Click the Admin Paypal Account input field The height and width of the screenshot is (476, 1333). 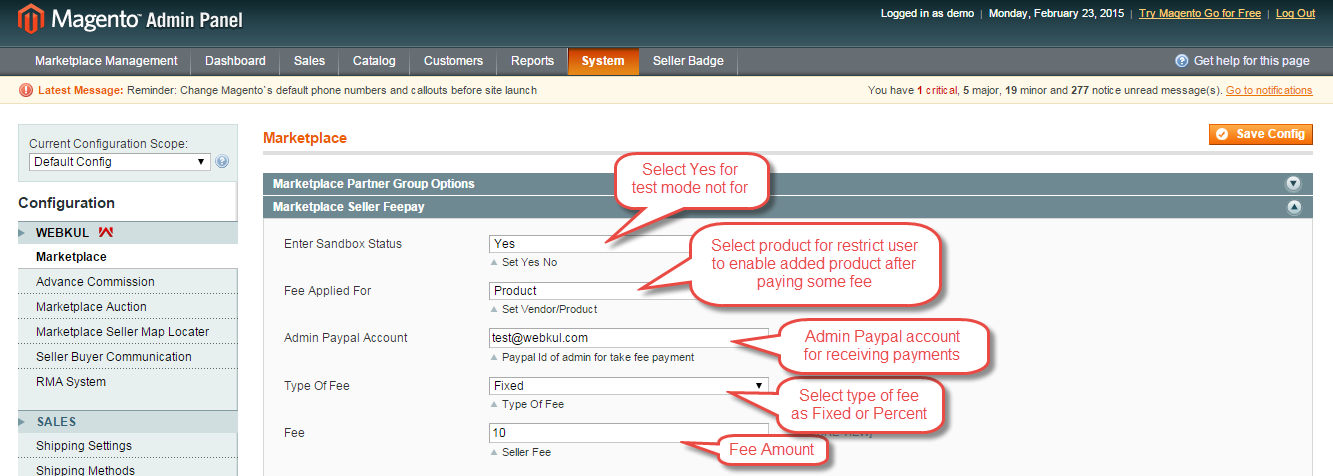[629, 338]
